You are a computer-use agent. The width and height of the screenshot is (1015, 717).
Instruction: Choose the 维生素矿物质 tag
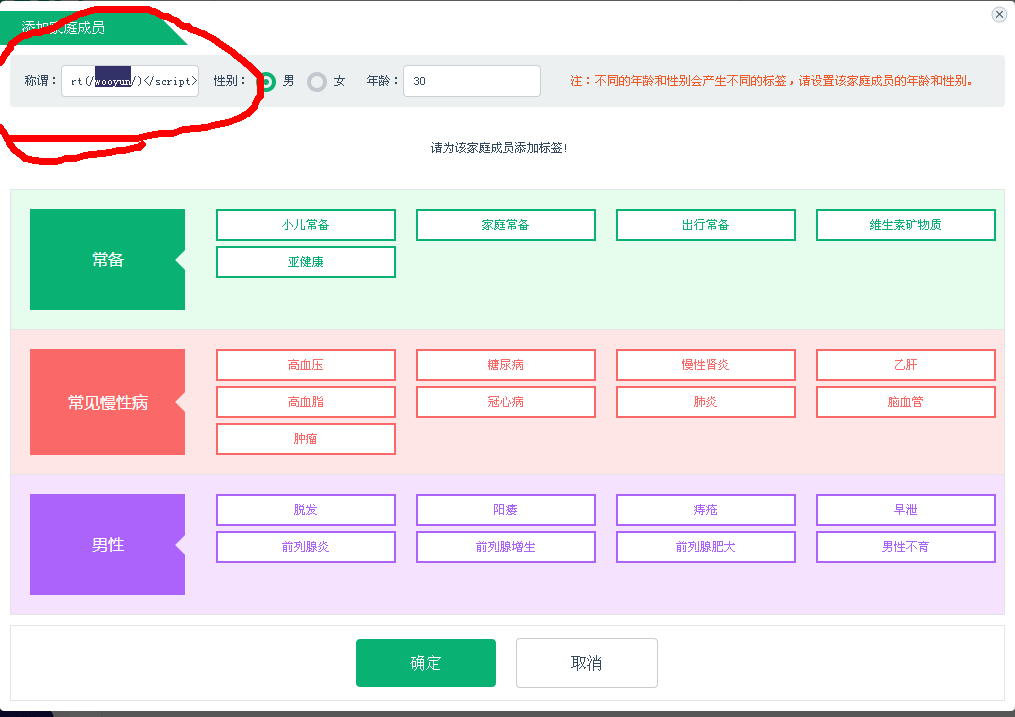pyautogui.click(x=906, y=225)
